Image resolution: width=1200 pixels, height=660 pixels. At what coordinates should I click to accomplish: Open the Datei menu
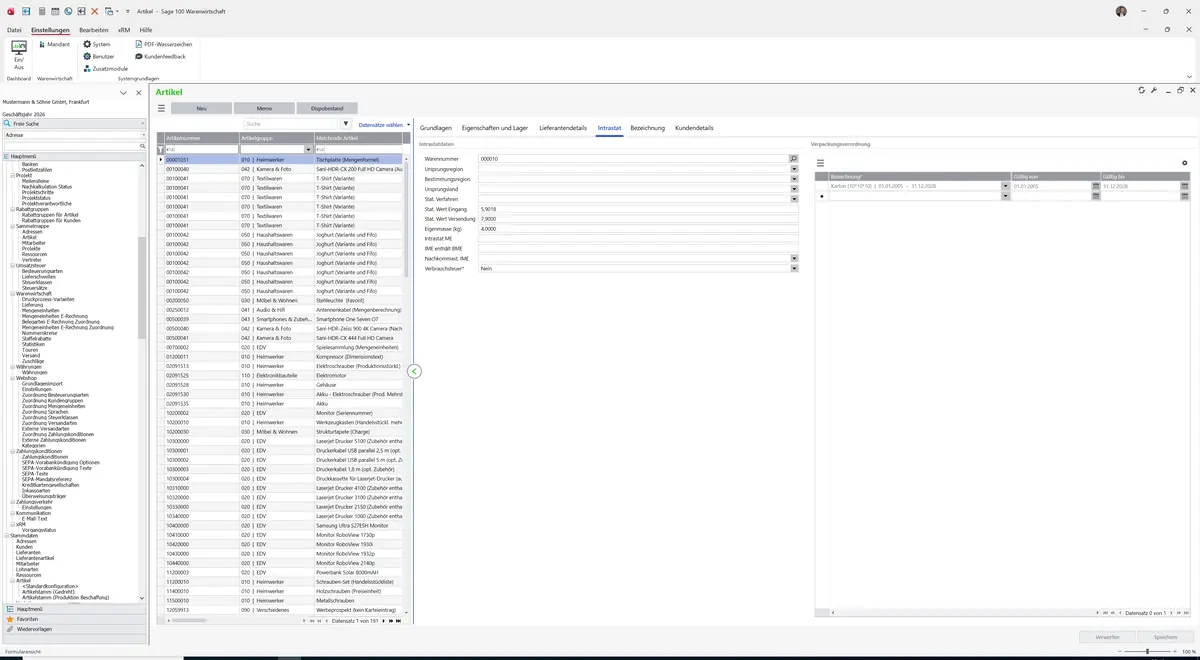[14, 30]
